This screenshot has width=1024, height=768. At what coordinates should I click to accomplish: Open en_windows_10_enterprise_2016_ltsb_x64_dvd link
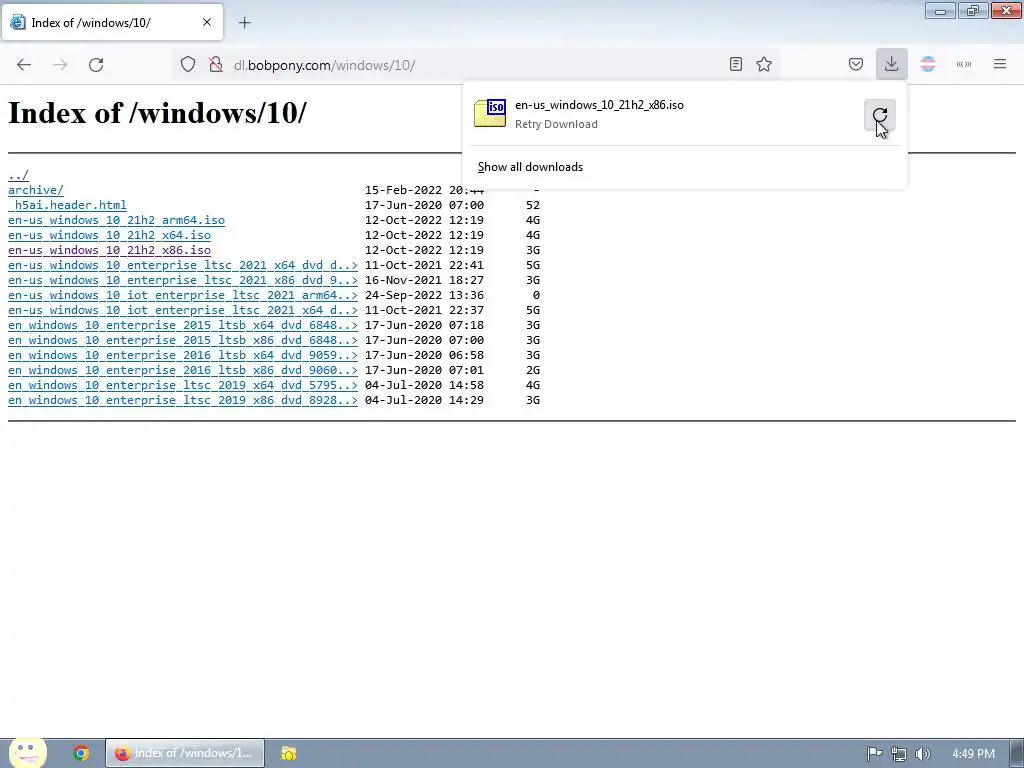183,355
